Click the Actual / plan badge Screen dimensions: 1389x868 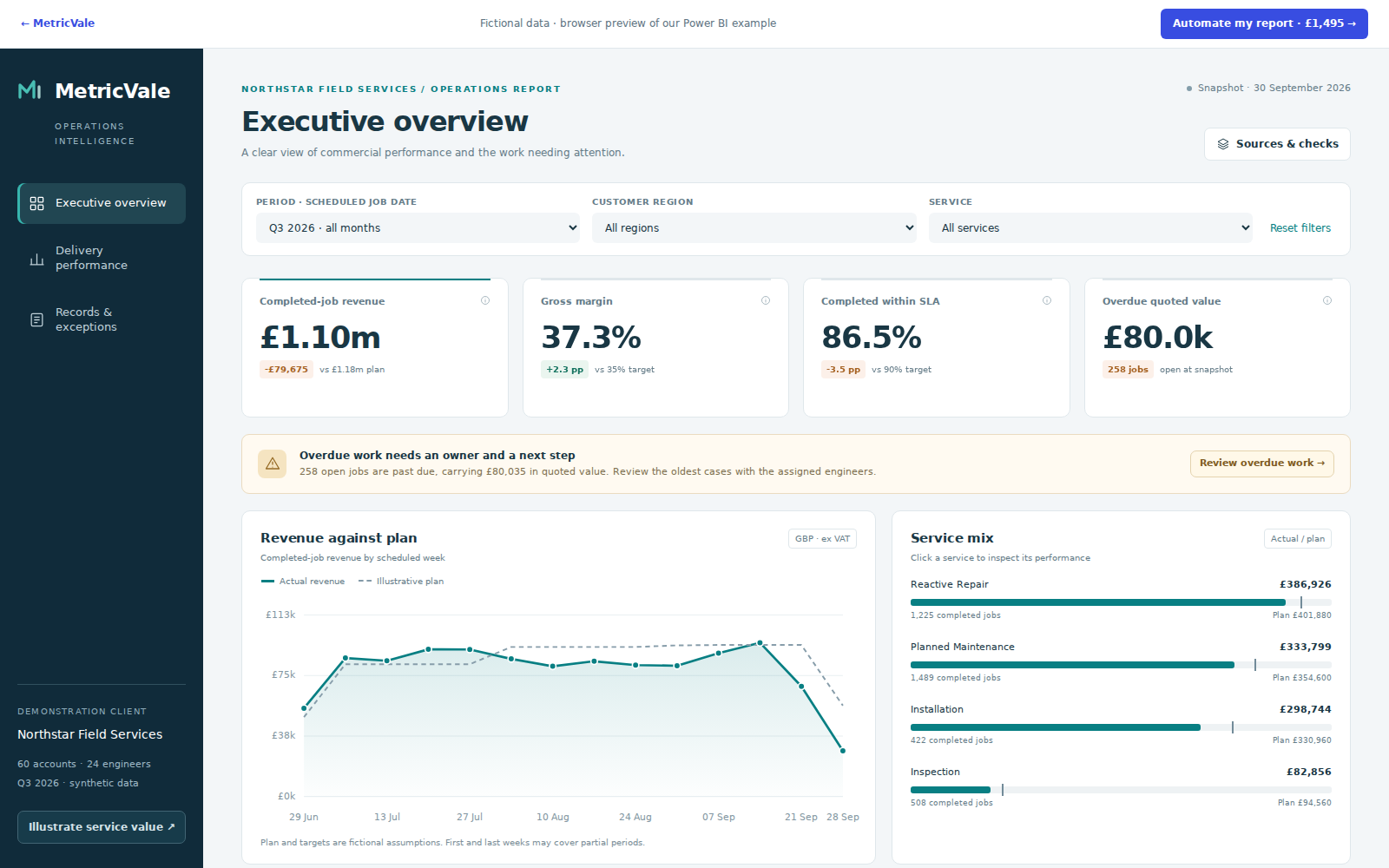(1298, 539)
